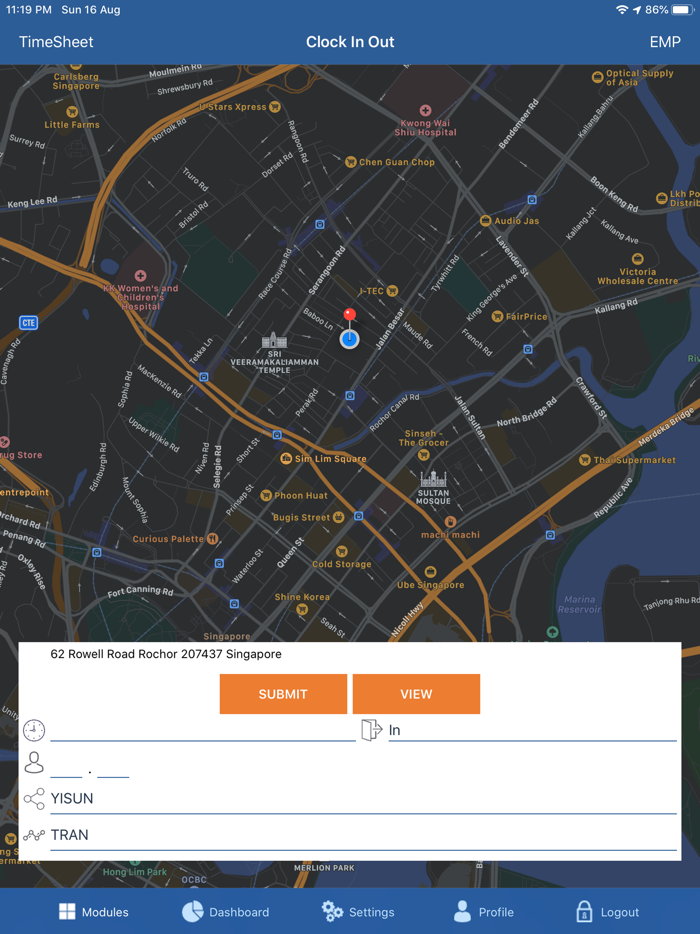Click the battery indicator in status bar
Screen dimensions: 700x934
[x=682, y=10]
